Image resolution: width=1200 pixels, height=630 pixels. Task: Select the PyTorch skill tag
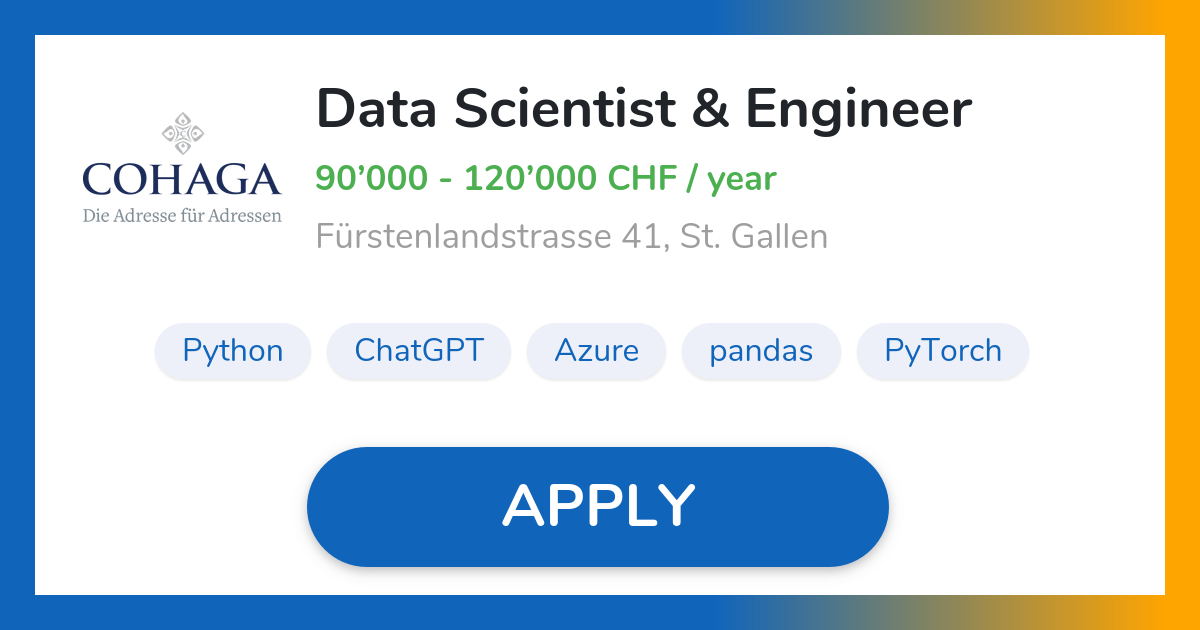tap(942, 351)
